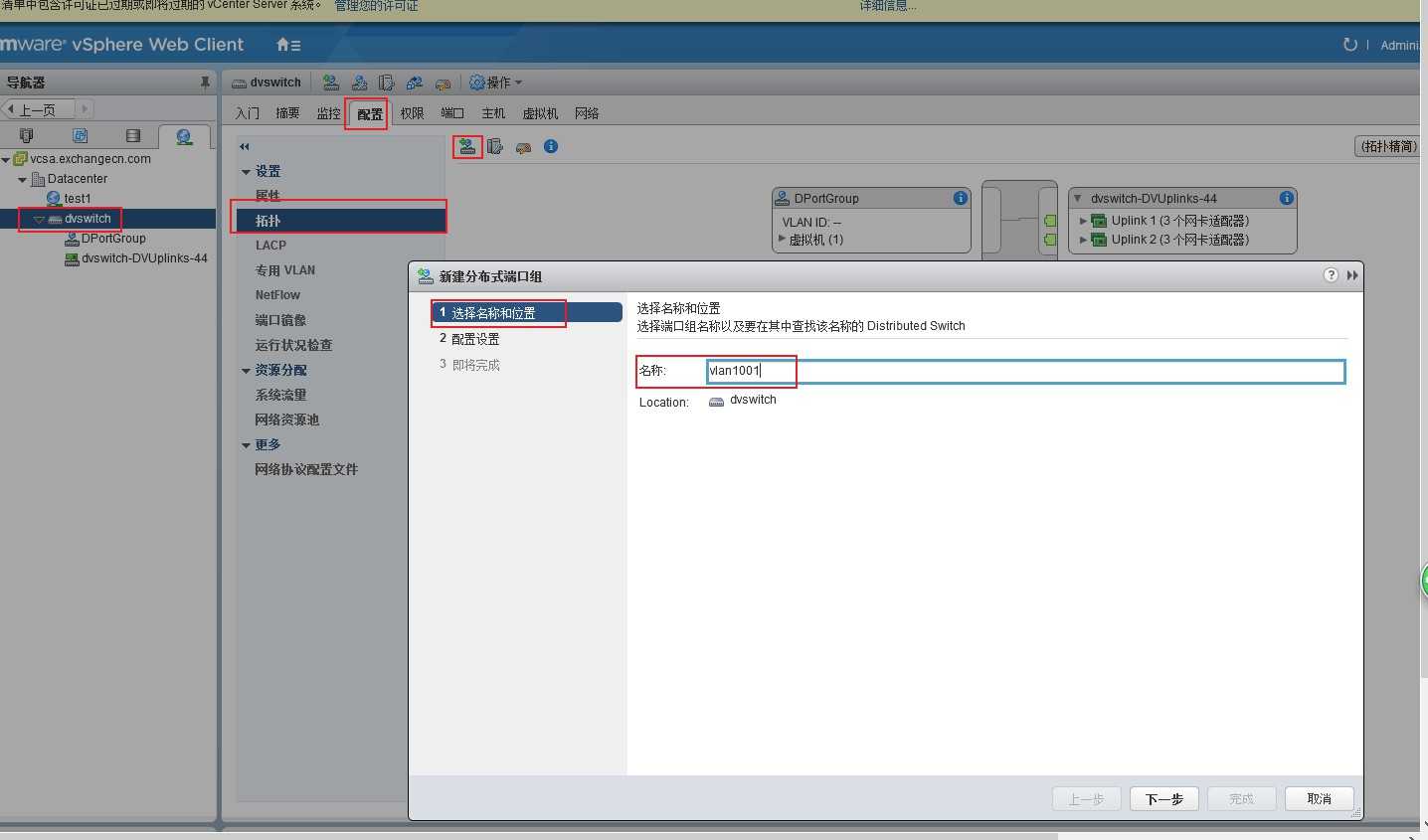Collapse the dvswitch-DVUplinks-44 topology box
The height and width of the screenshot is (840, 1428).
(1078, 199)
